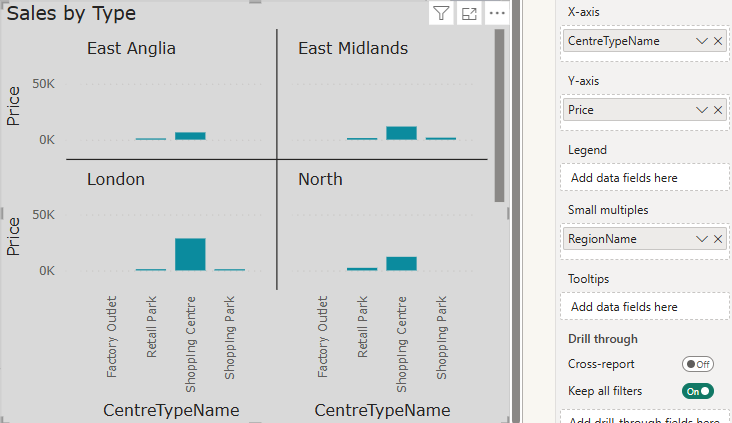Select East Anglia Shopping Centre bar
This screenshot has height=423, width=732.
(190, 136)
